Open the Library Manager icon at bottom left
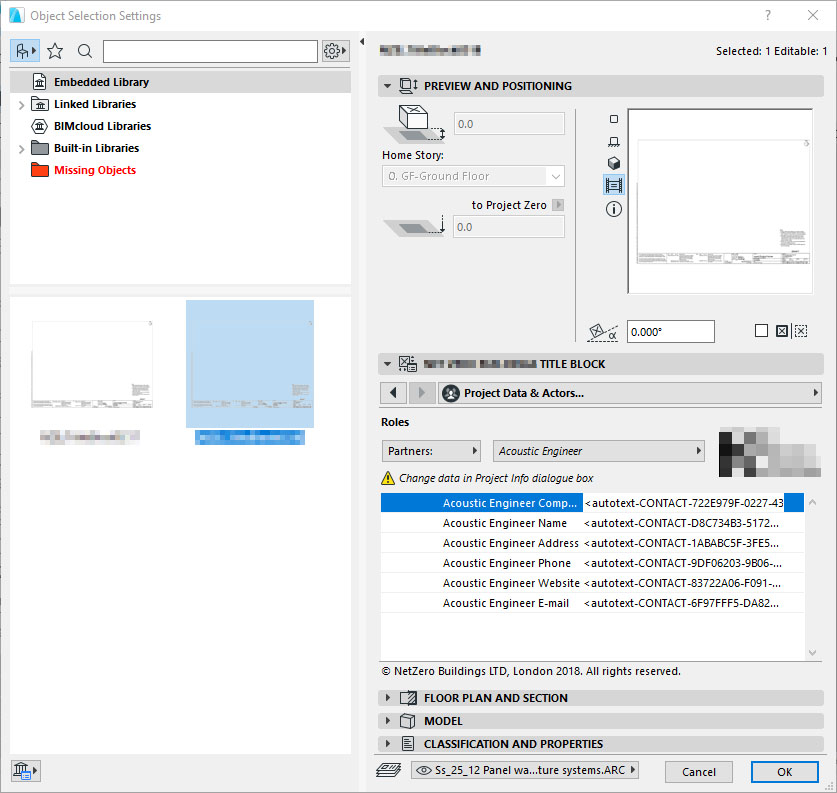Image resolution: width=837 pixels, height=793 pixels. point(24,769)
